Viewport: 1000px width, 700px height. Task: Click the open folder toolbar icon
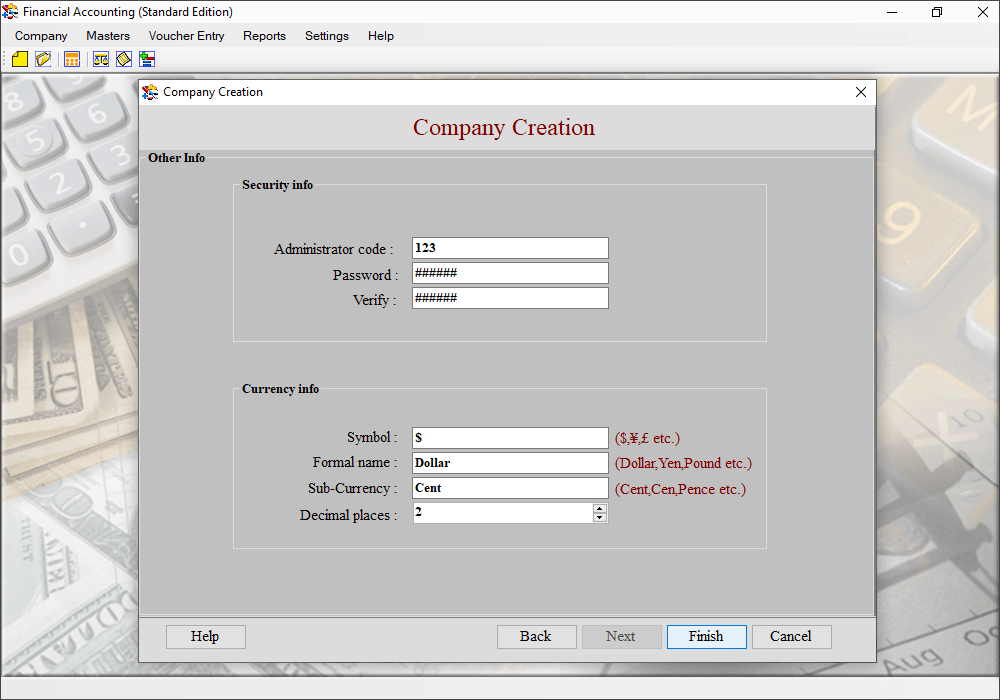tap(43, 59)
